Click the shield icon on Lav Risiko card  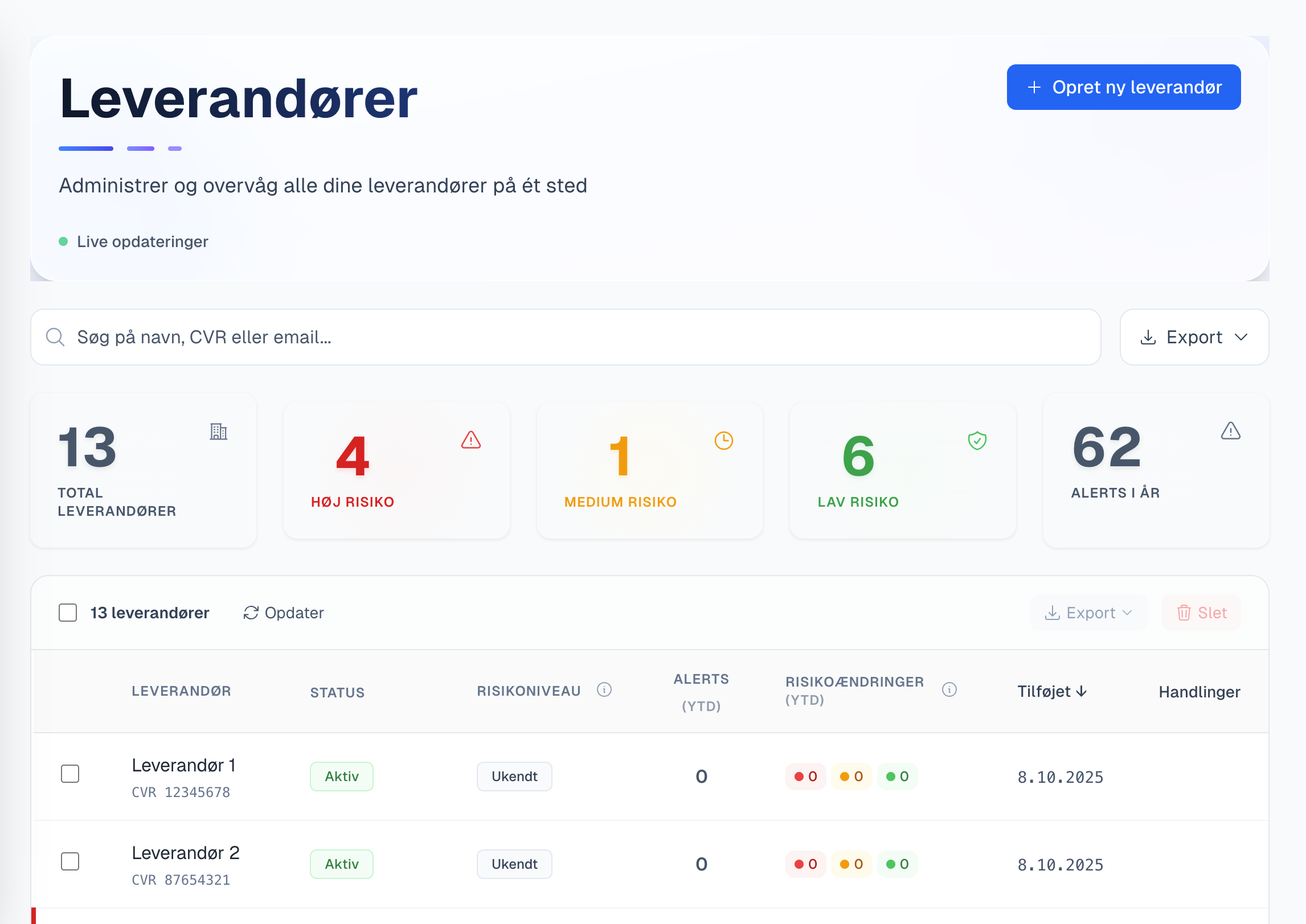coord(977,441)
